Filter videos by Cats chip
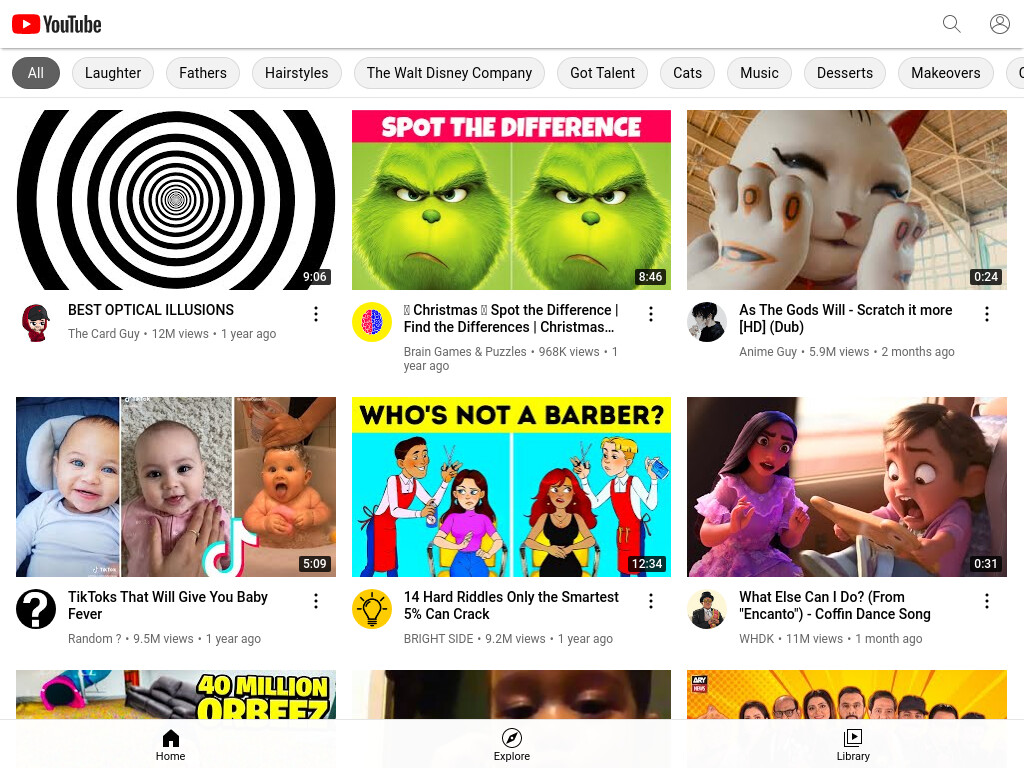Image resolution: width=1024 pixels, height=768 pixels. click(x=688, y=73)
